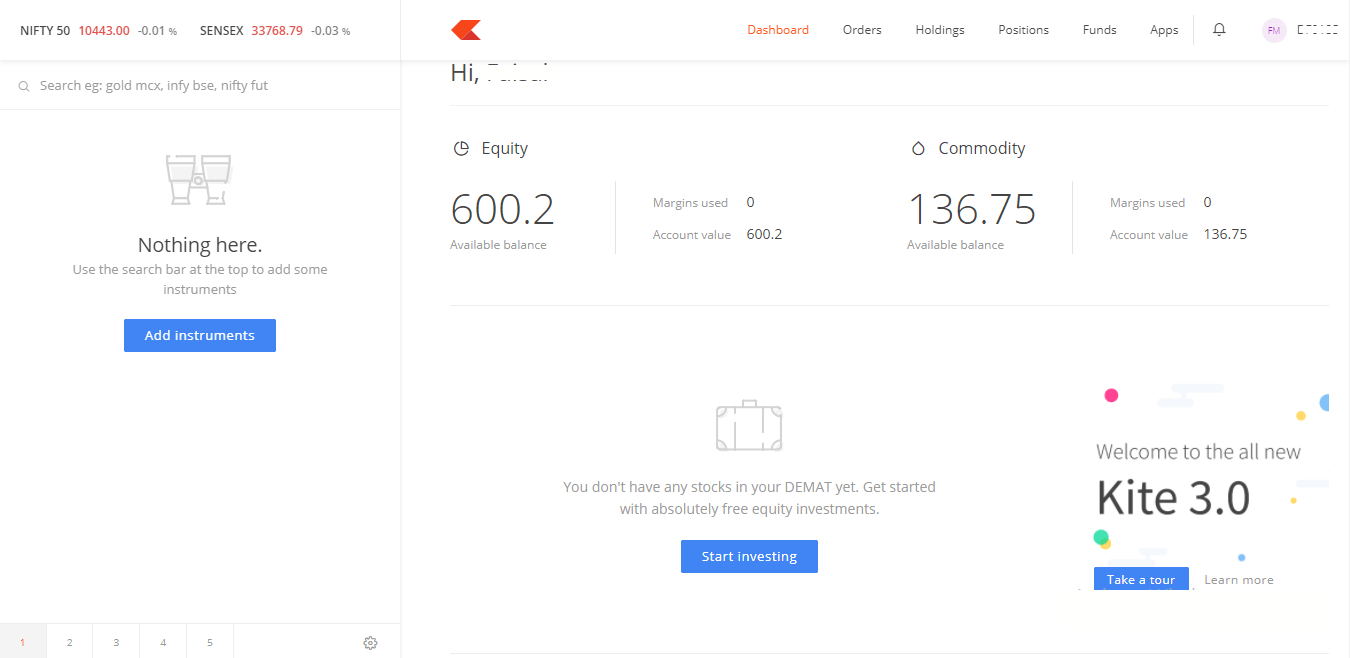
Task: Open the Apps menu item
Action: pyautogui.click(x=1164, y=30)
